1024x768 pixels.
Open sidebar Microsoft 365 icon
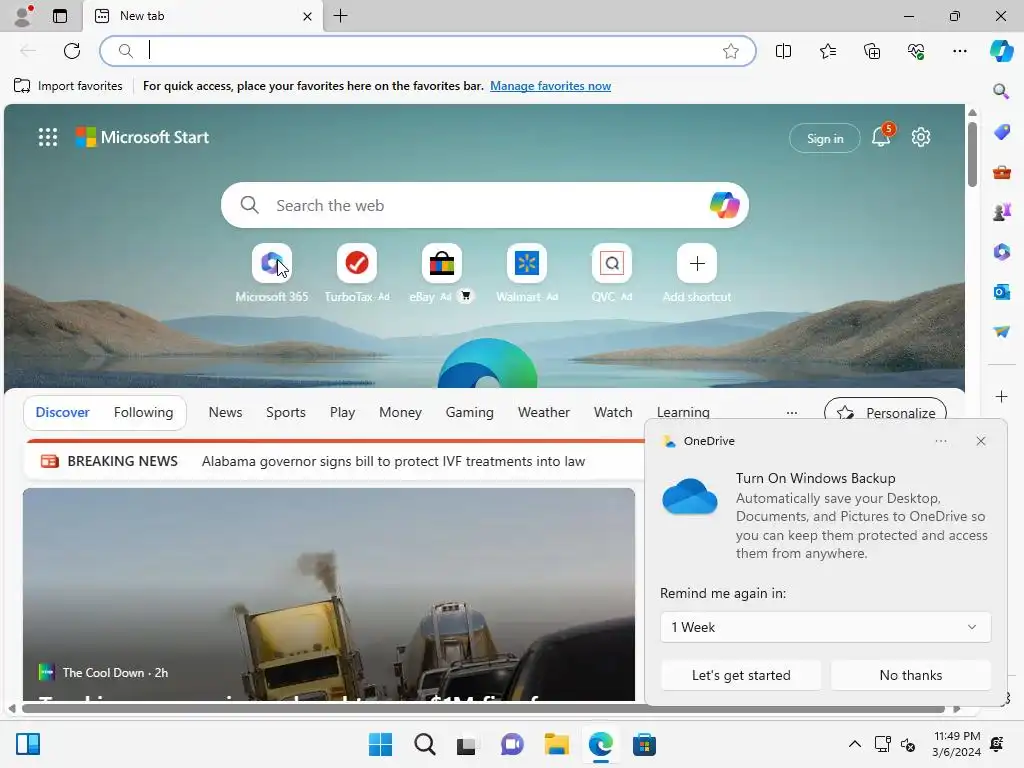coord(1002,251)
